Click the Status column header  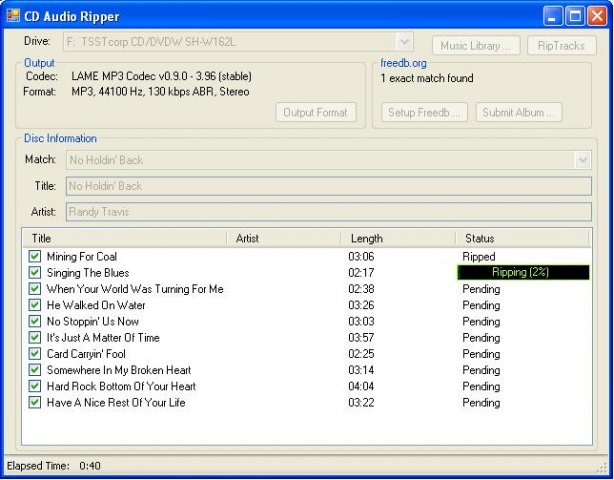(522, 238)
